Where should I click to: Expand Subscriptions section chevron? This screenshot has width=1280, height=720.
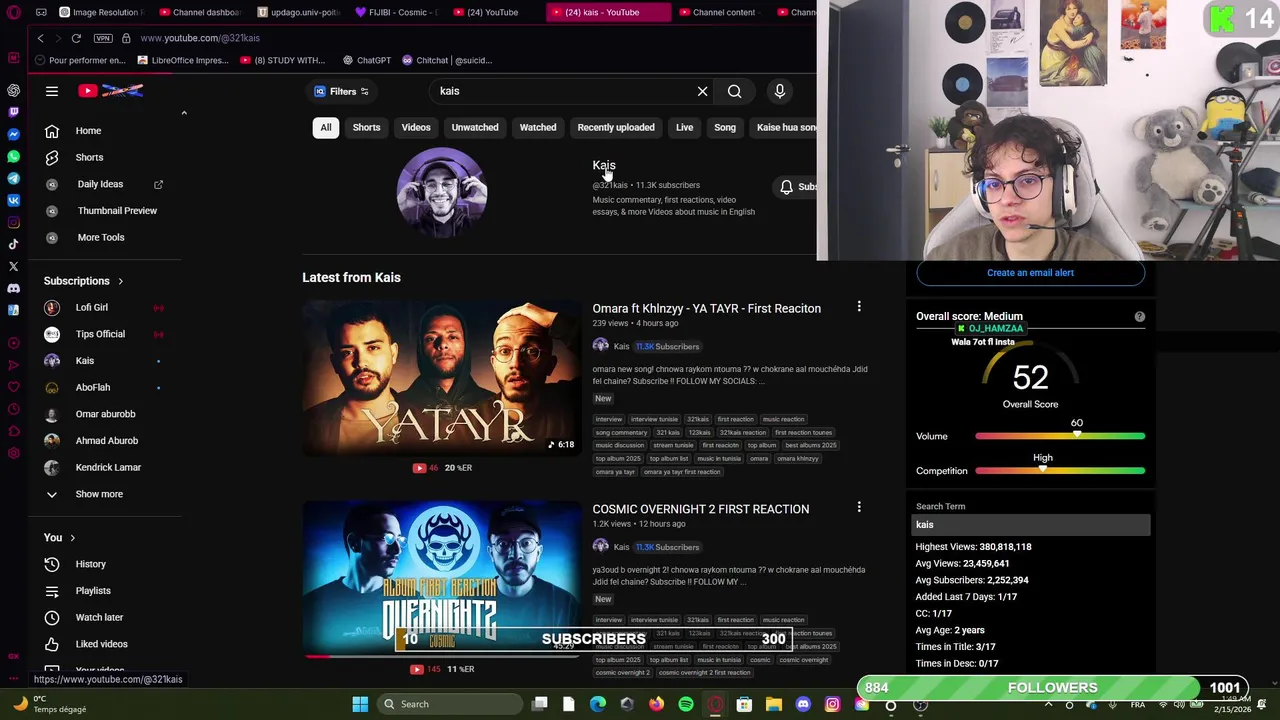tap(120, 281)
